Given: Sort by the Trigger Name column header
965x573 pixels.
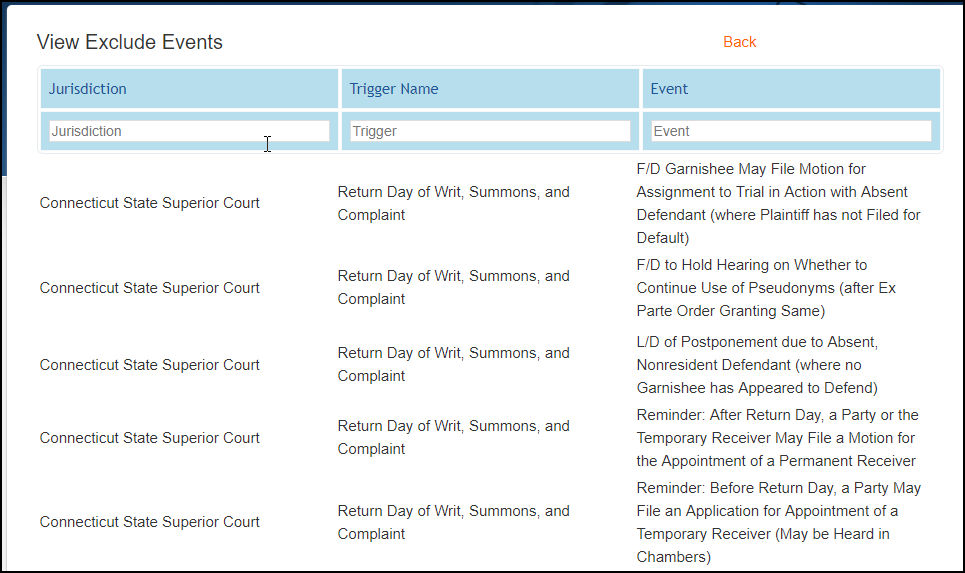Looking at the screenshot, I should pyautogui.click(x=394, y=89).
